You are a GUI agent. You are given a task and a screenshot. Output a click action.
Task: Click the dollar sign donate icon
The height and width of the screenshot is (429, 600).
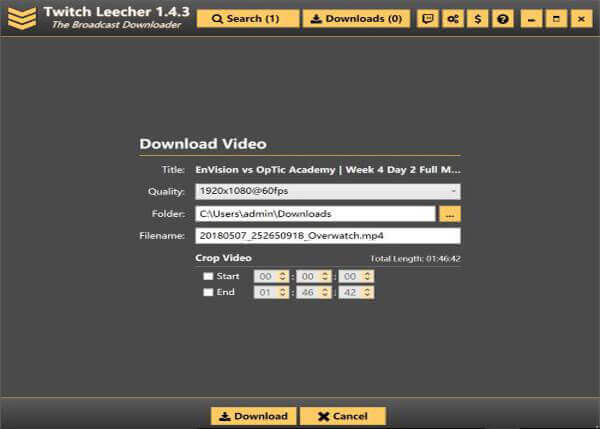coord(478,19)
